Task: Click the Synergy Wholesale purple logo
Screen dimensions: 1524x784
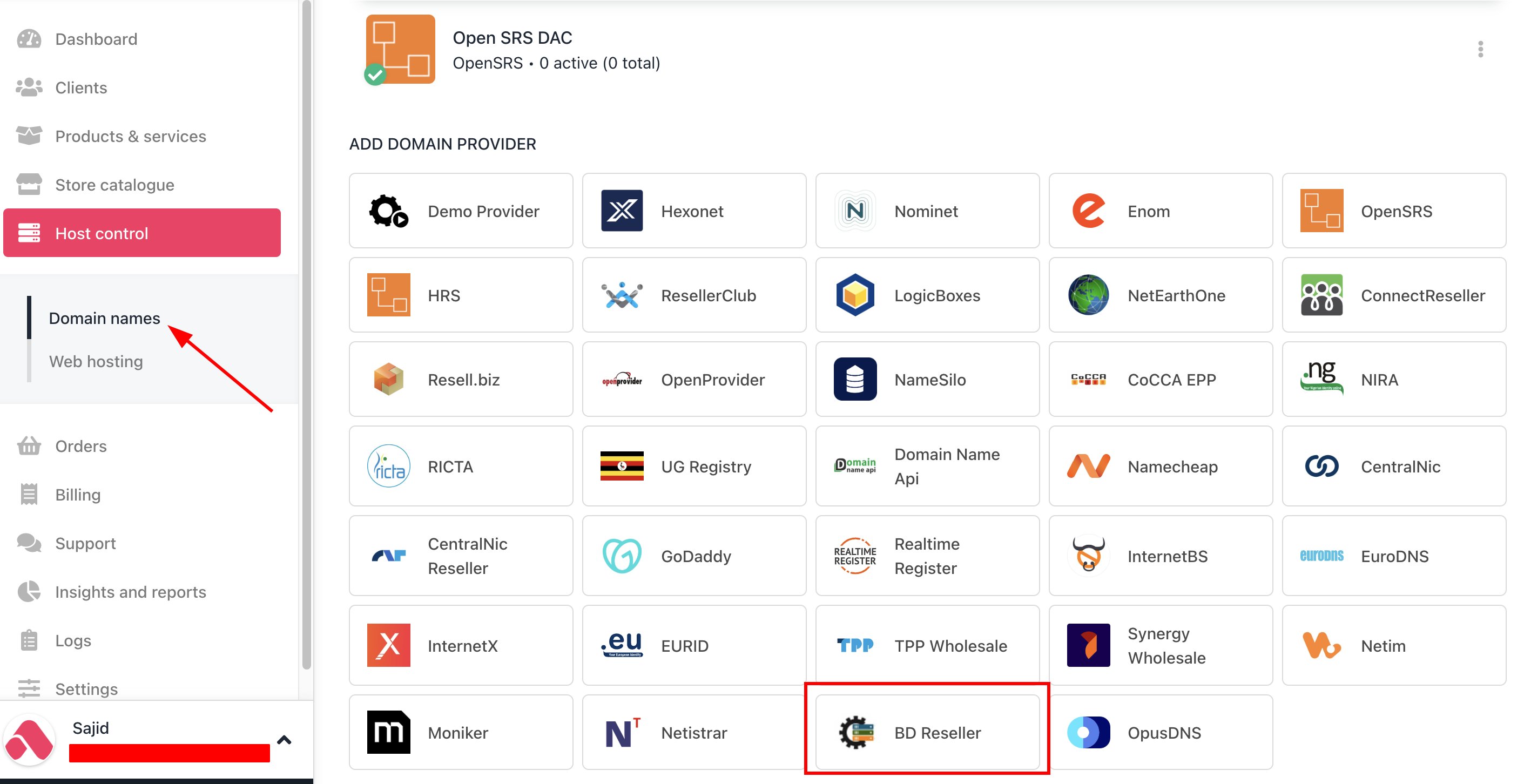Action: tap(1088, 645)
